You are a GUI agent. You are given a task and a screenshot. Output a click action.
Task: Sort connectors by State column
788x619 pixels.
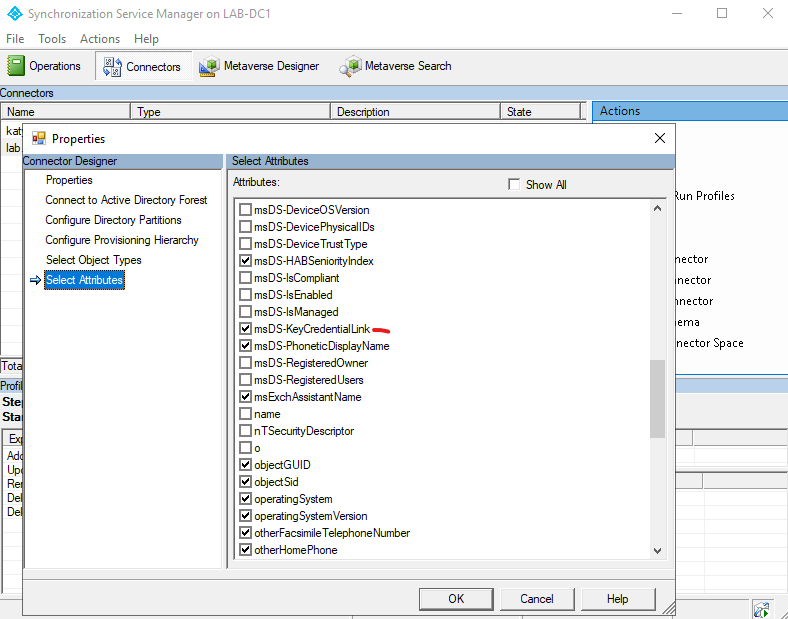[x=540, y=112]
